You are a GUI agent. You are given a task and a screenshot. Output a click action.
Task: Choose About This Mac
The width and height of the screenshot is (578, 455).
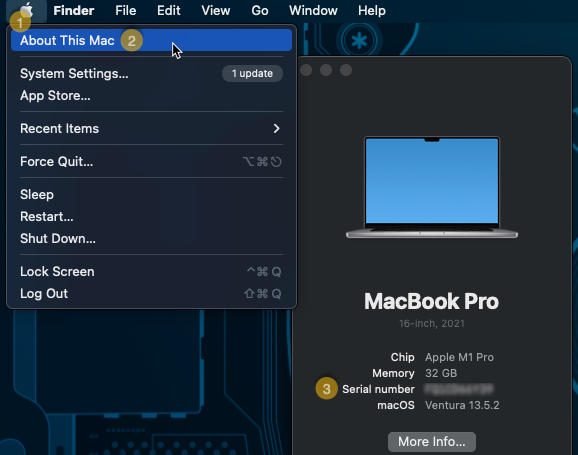click(x=152, y=40)
